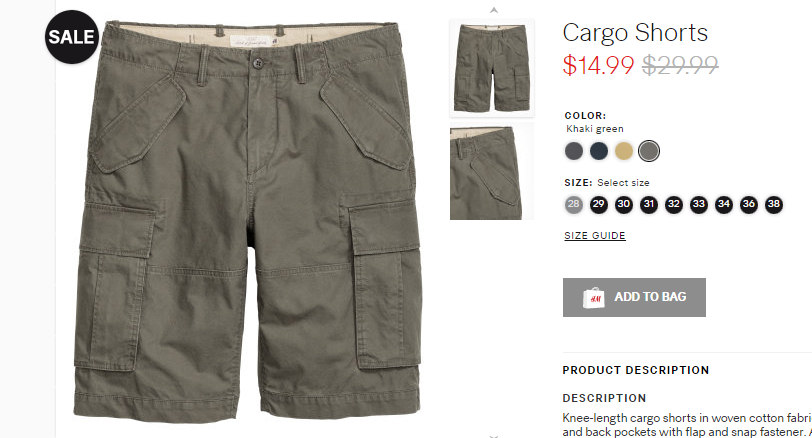Show previous thumbnails with up arrow
Viewport: 812px width, 438px height.
pyautogui.click(x=494, y=10)
